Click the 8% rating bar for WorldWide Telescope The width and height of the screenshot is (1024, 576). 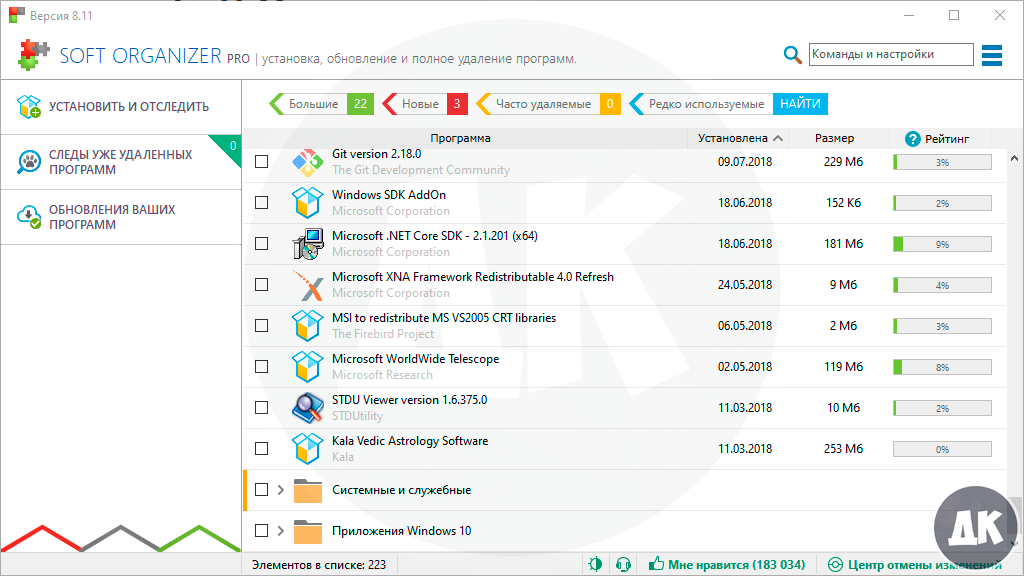[x=942, y=367]
